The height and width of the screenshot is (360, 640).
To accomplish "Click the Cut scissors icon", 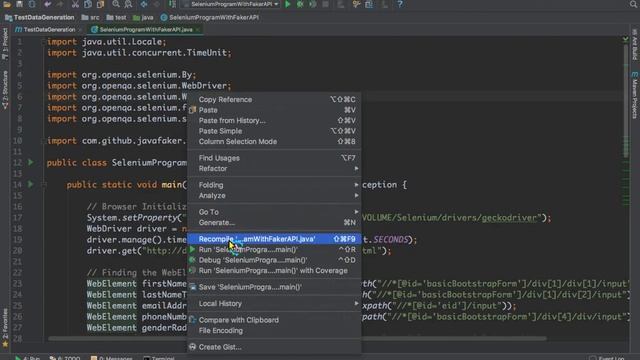I will point(76,4).
